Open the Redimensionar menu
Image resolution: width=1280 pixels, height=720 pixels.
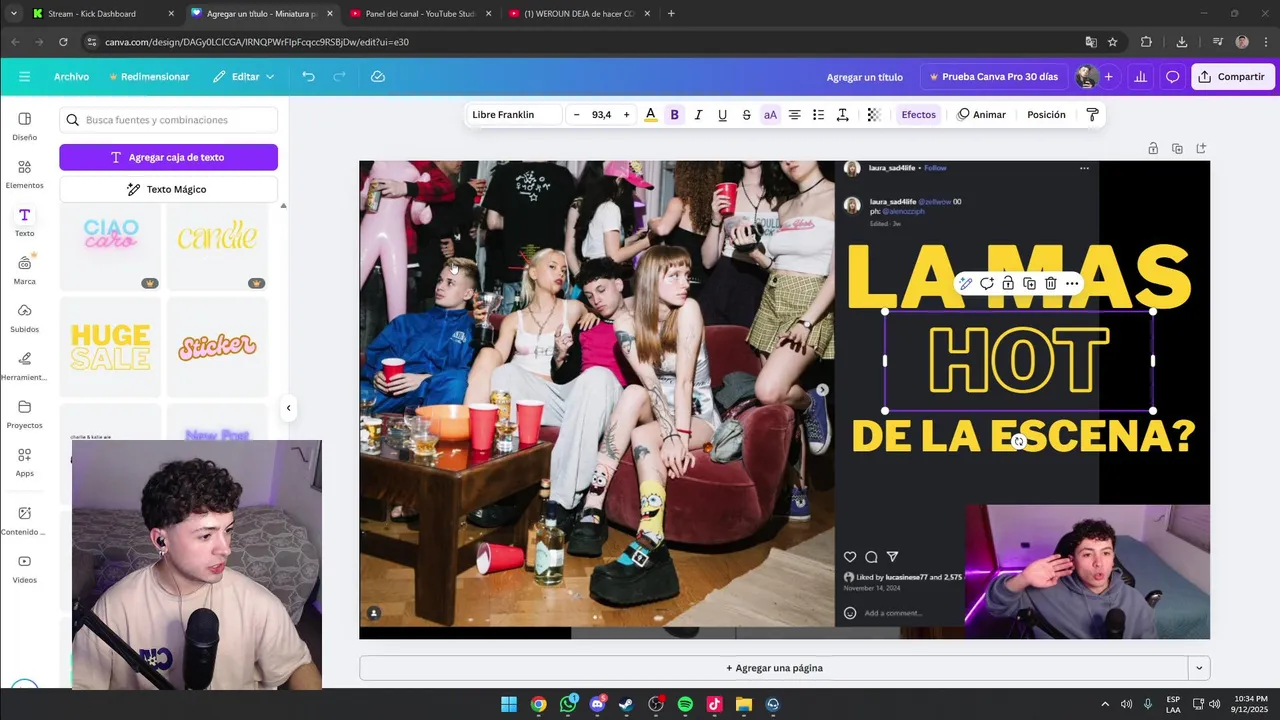coord(149,77)
